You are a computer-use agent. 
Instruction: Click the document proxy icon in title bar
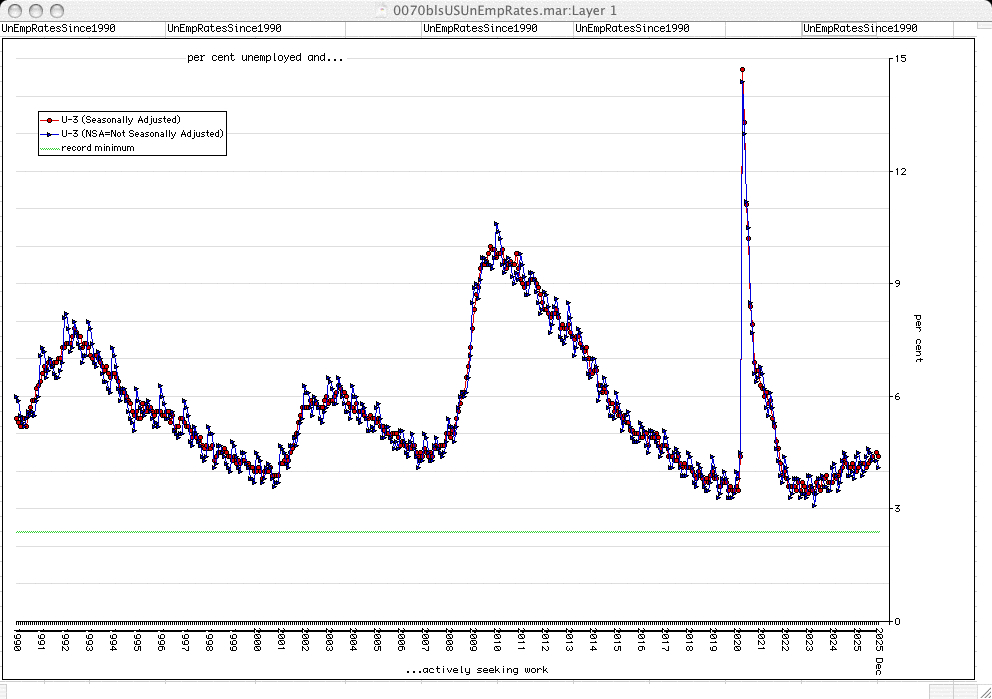point(382,10)
